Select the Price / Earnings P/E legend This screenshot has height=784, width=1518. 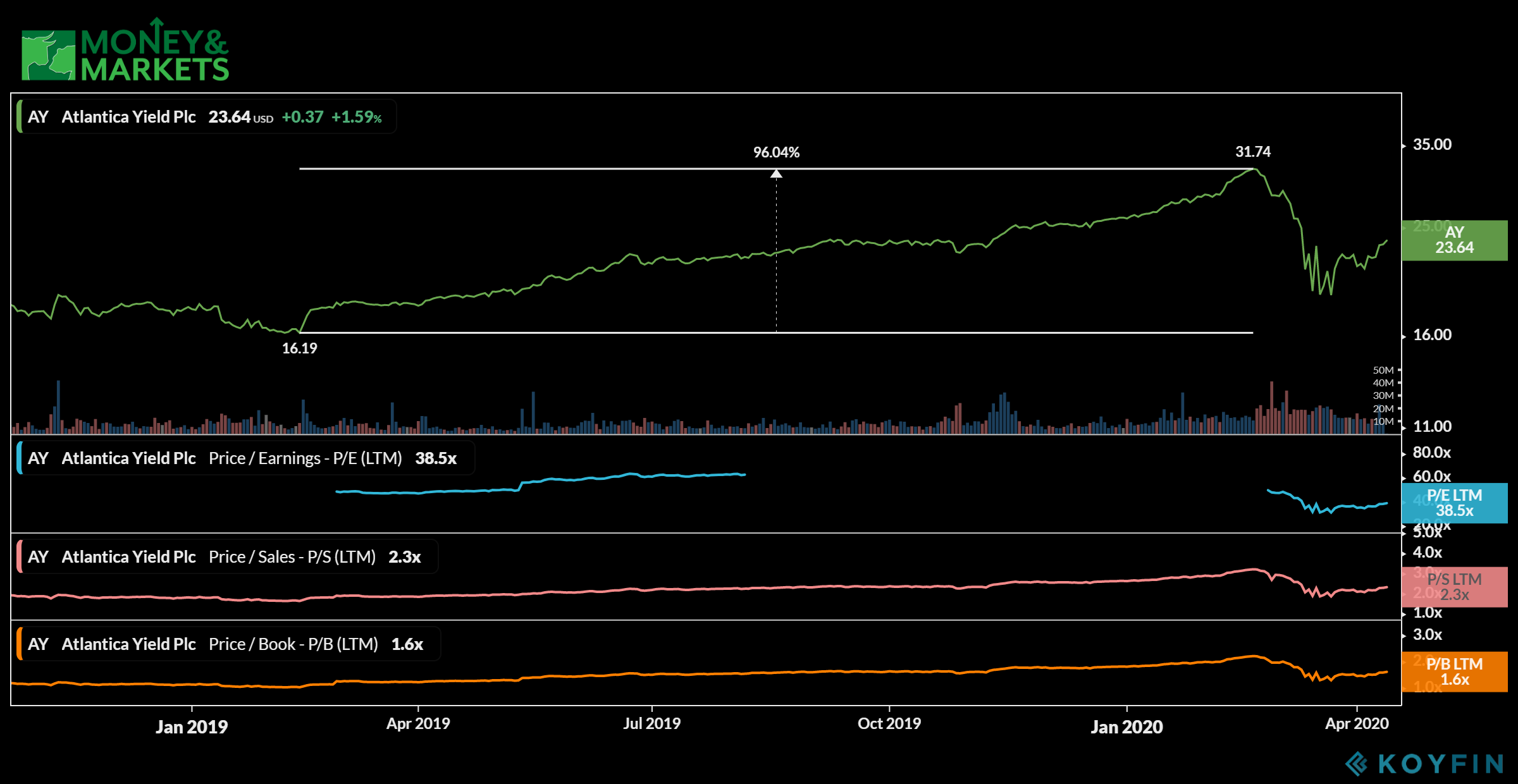[x=245, y=458]
